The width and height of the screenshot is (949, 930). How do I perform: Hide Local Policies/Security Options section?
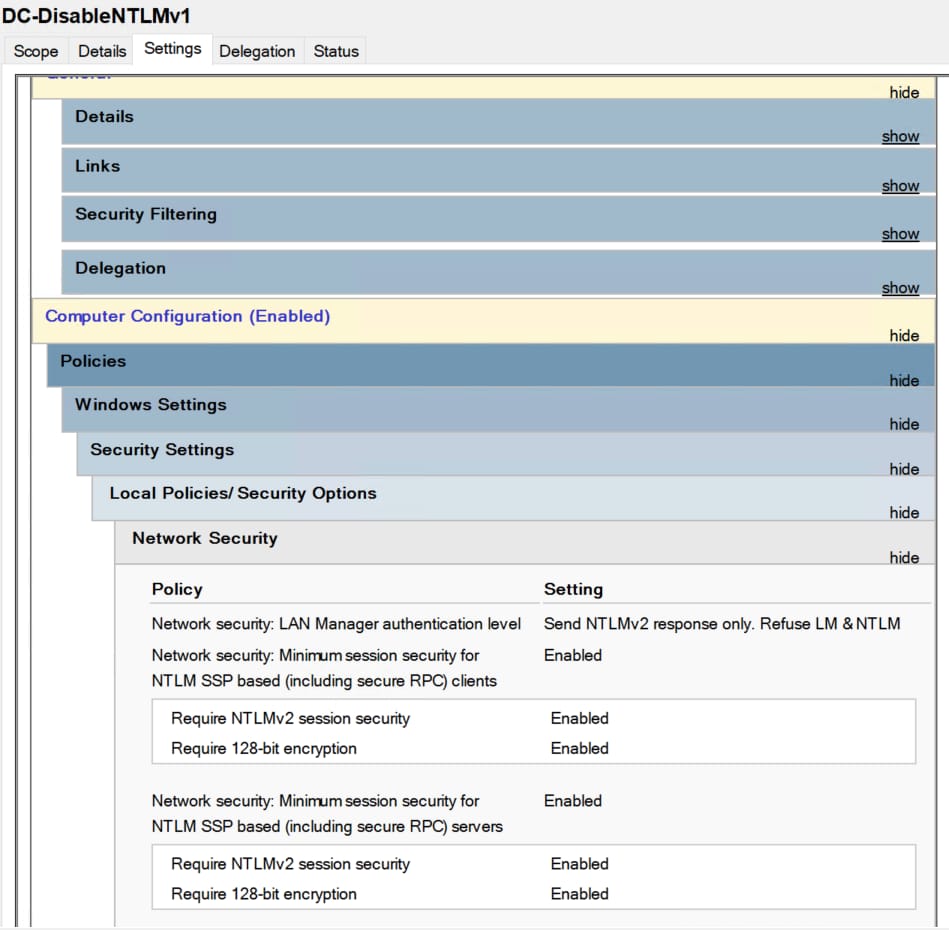pyautogui.click(x=904, y=513)
